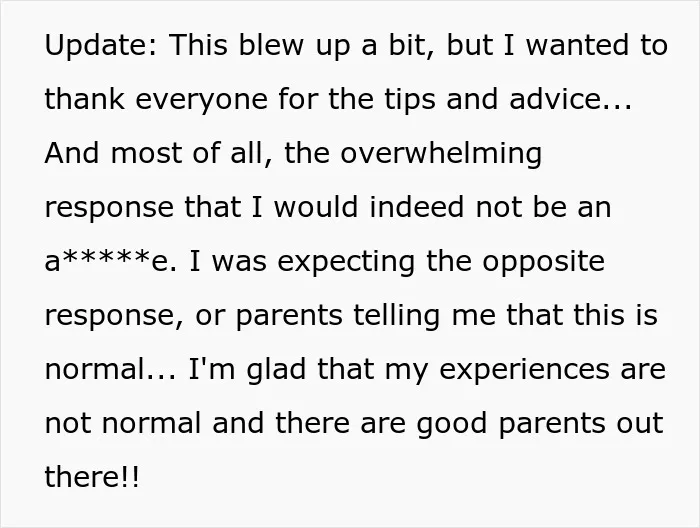Click the word "normal..." starting the seventh line
The height and width of the screenshot is (528, 700).
click(111, 370)
